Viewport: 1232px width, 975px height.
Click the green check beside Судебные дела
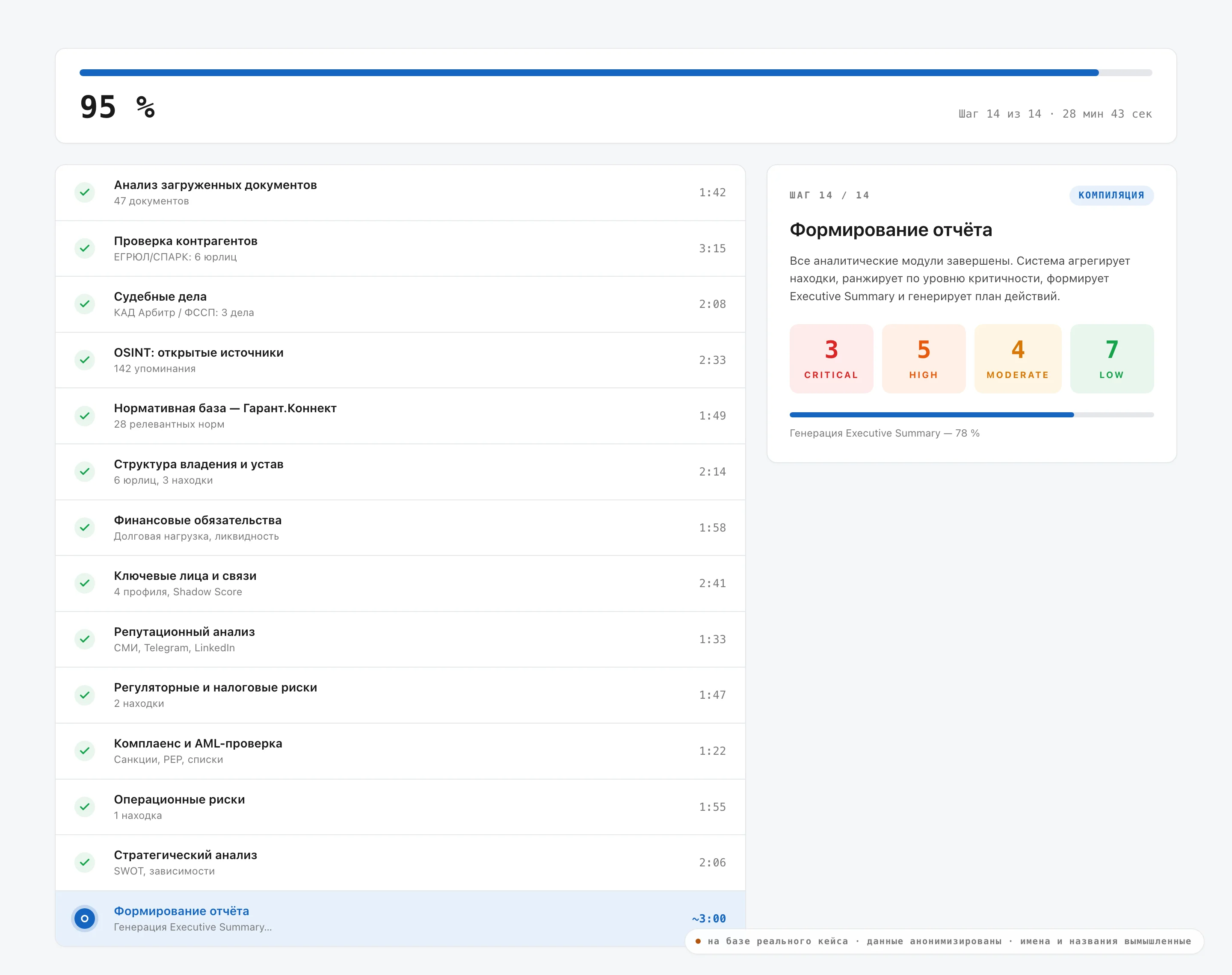tap(85, 304)
